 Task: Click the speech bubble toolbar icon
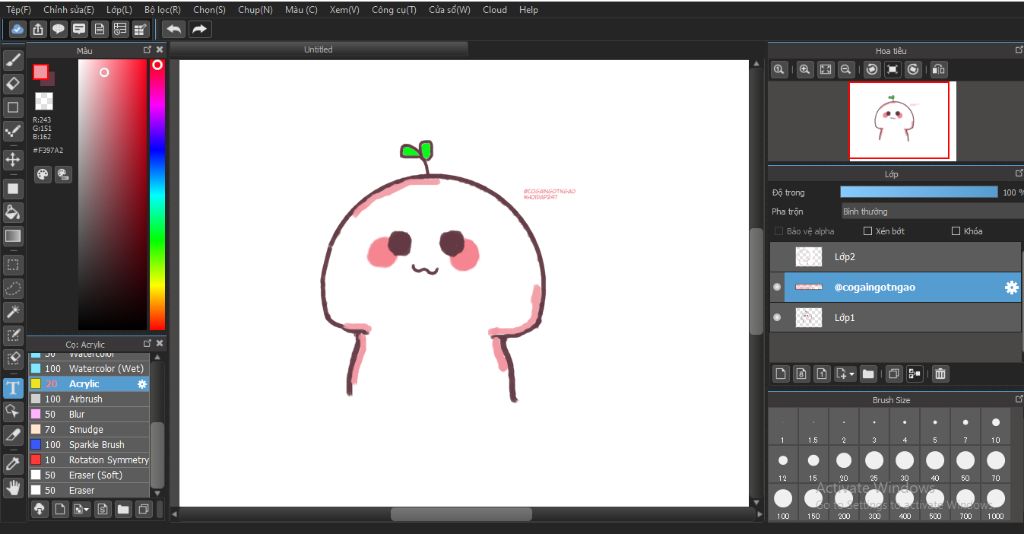[59, 29]
